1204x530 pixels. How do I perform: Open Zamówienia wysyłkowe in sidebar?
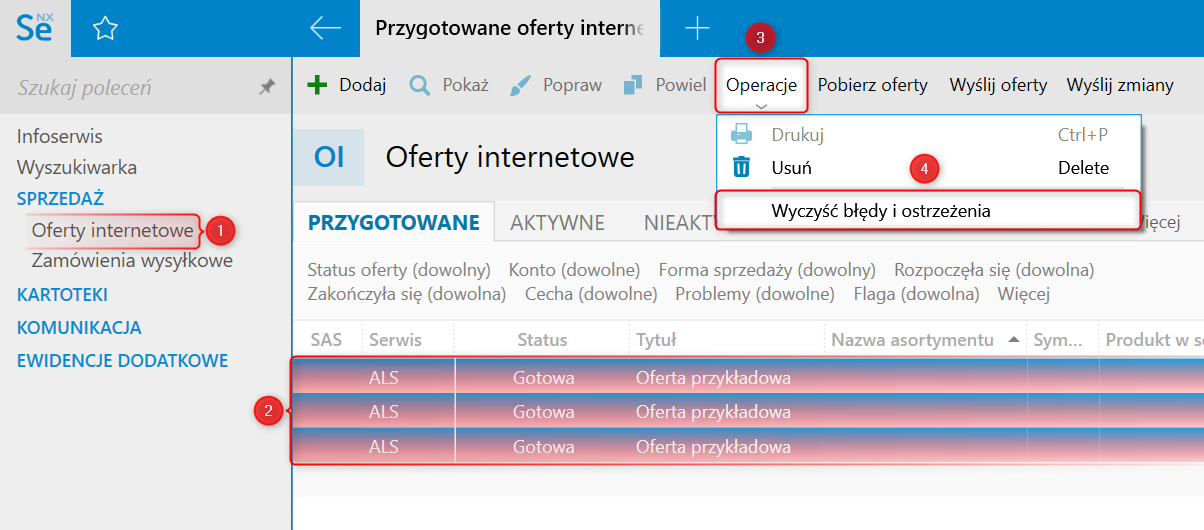132,261
